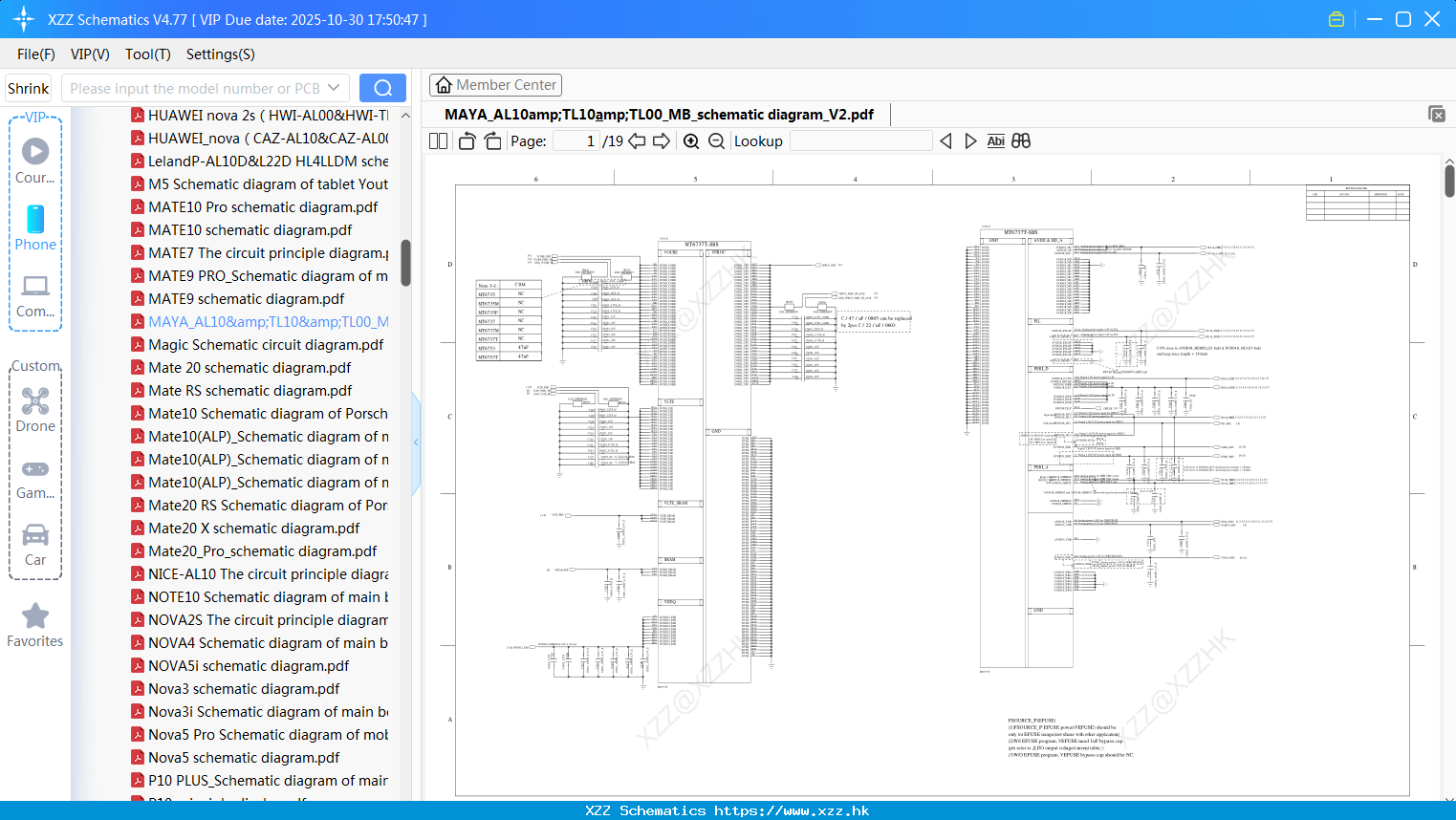The height and width of the screenshot is (820, 1456).
Task: Open MATE10 Pro schematic diagram.pdf
Action: (253, 206)
